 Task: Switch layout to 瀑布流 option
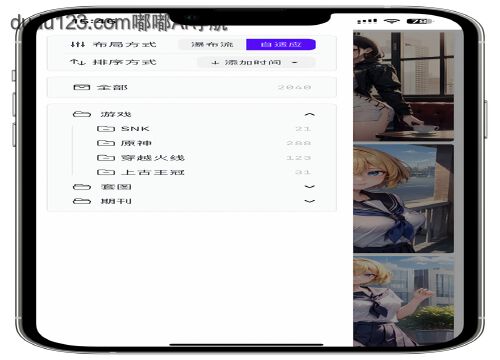[x=212, y=44]
